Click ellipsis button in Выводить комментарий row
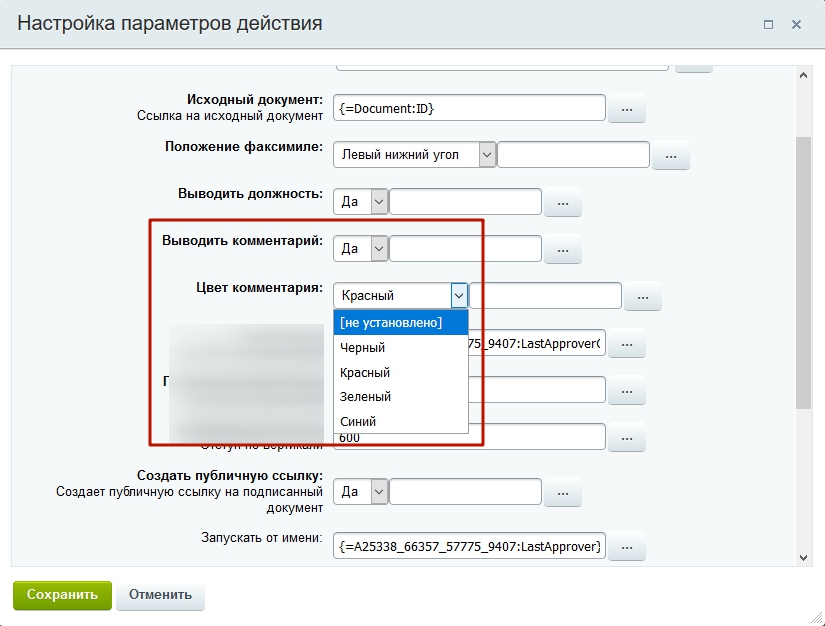Viewport: 825px width, 626px height. pyautogui.click(x=562, y=249)
